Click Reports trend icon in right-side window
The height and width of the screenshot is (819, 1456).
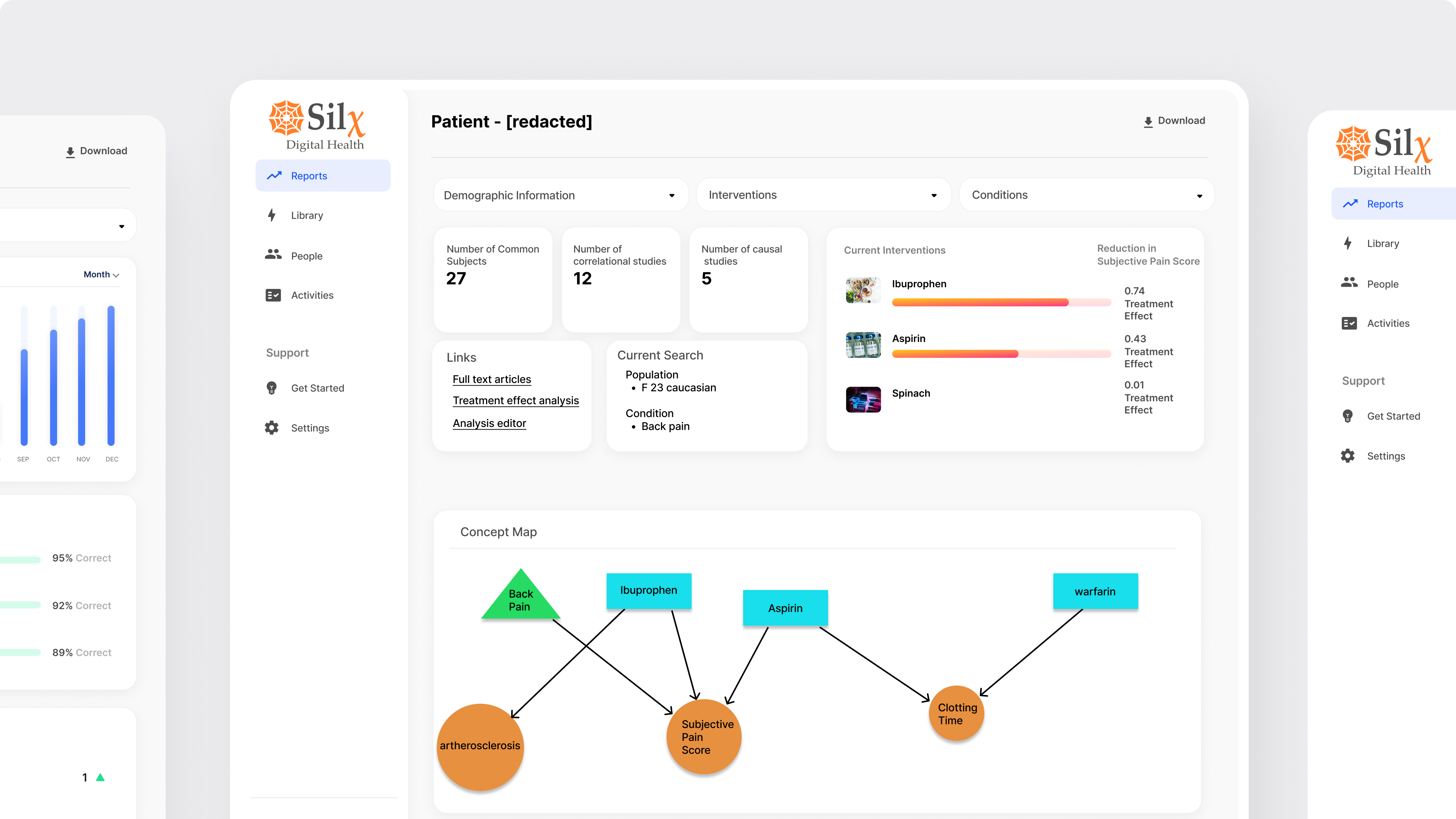coord(1350,204)
